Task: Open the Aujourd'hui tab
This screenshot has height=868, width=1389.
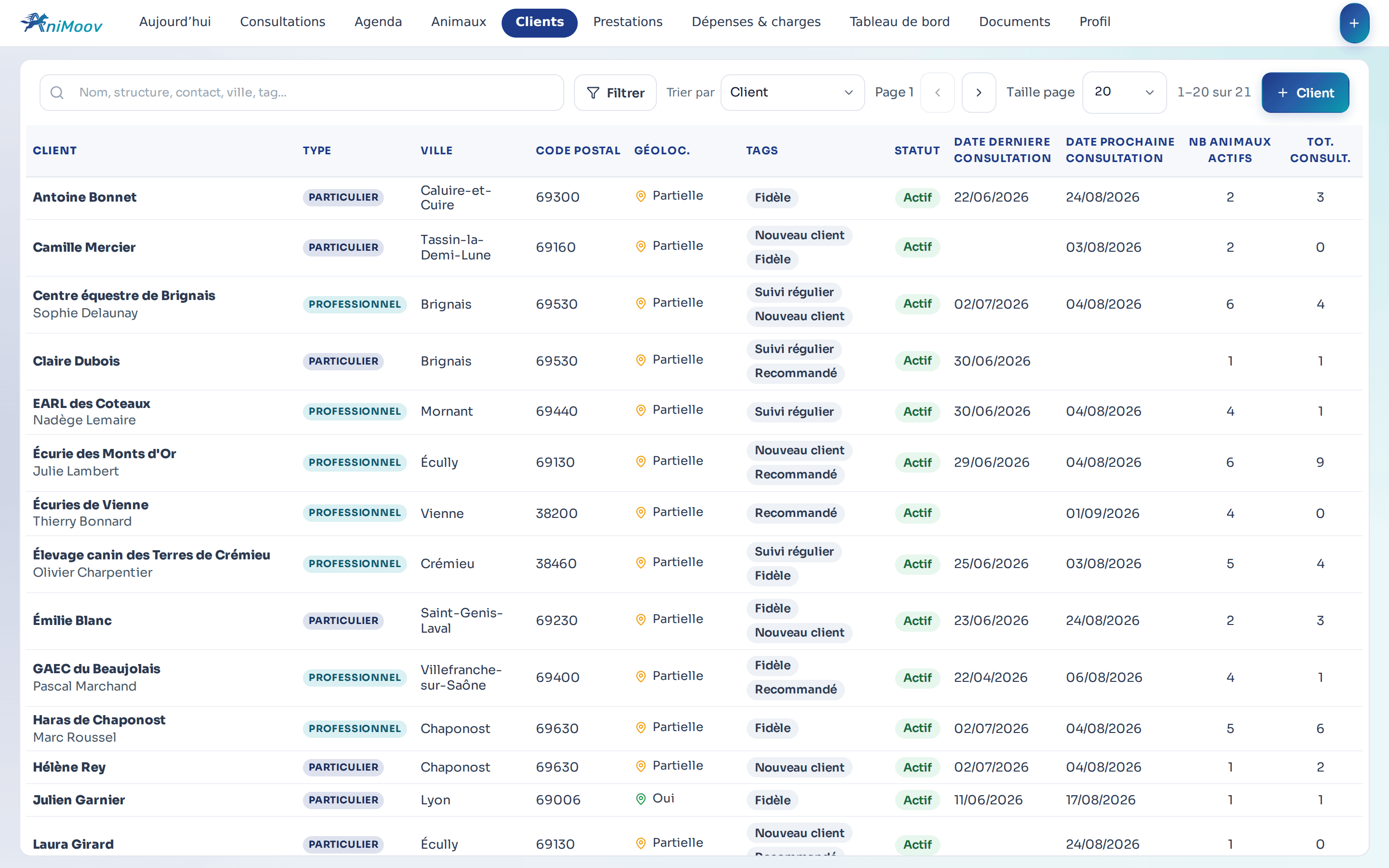Action: (175, 22)
